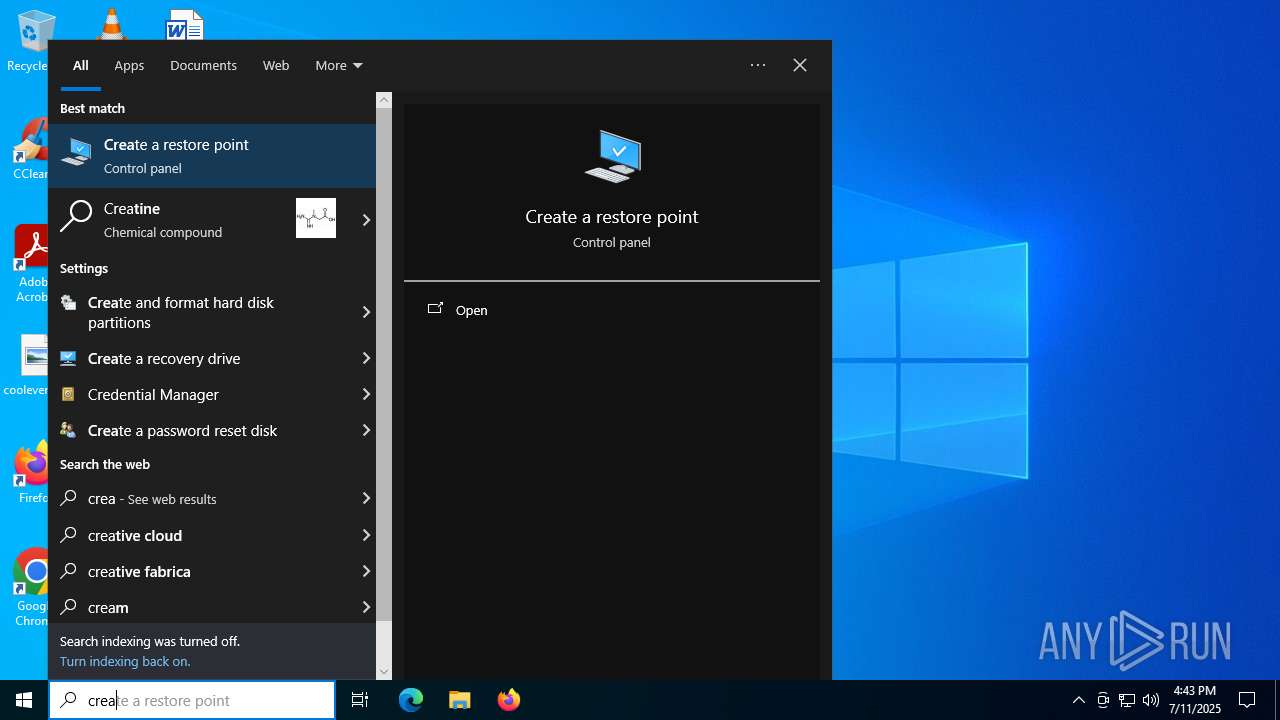Select the Word document desktop icon

pos(185,25)
